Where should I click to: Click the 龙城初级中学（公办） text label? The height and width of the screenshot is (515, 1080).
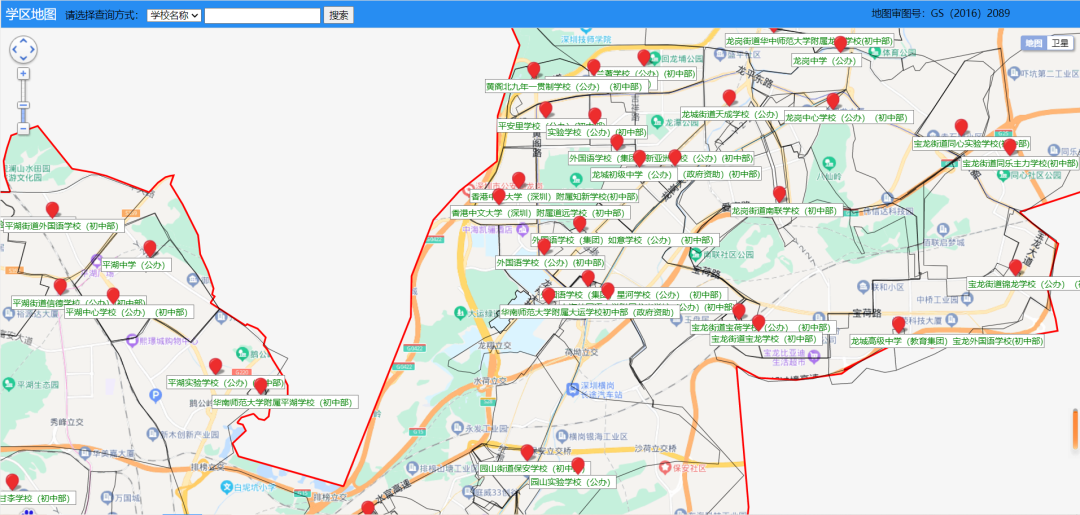632,175
